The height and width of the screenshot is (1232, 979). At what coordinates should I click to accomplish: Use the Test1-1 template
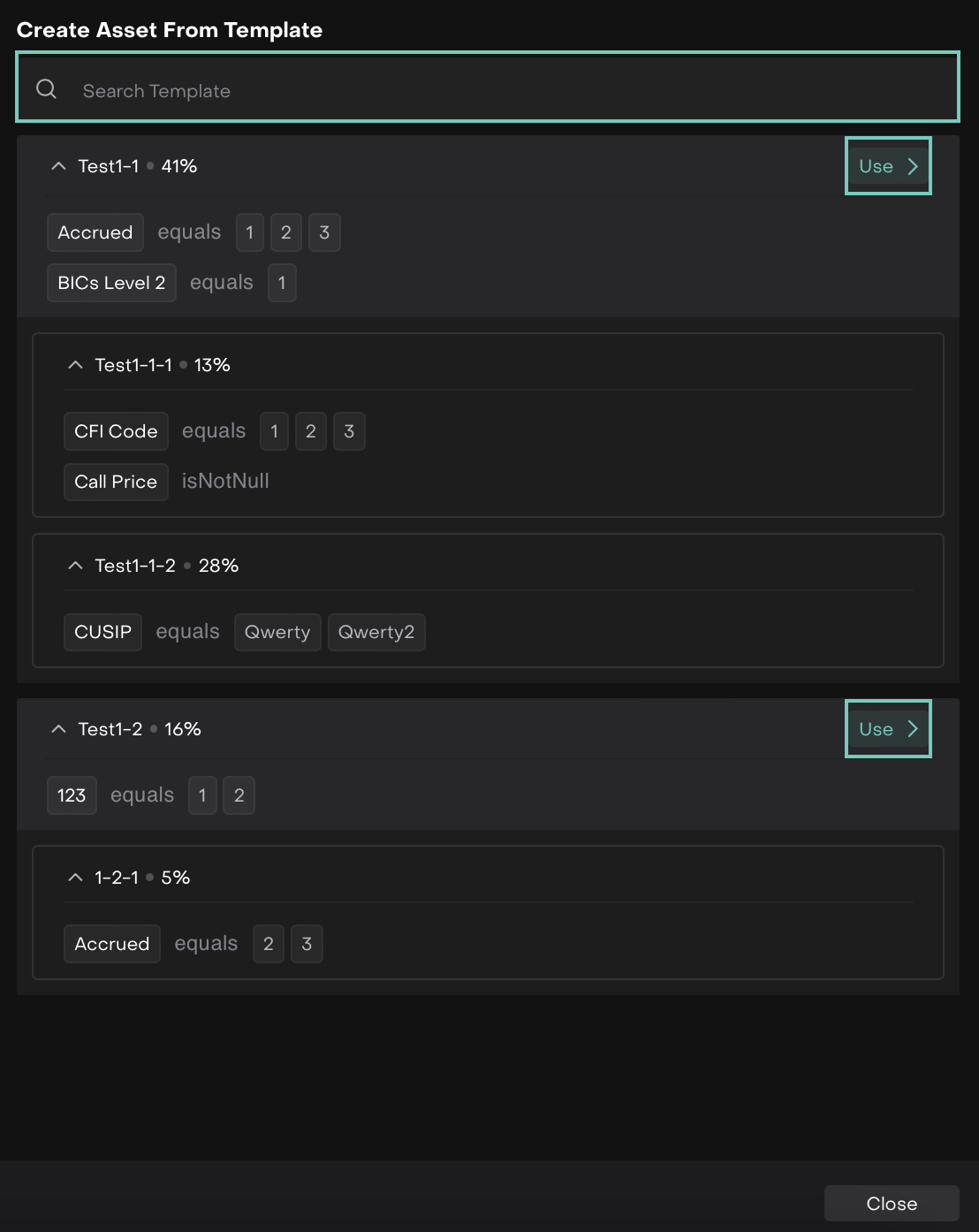887,166
